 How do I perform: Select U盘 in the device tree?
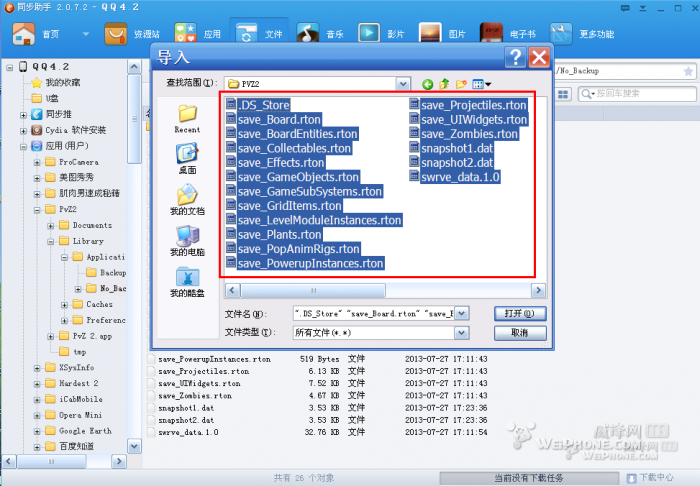45,98
